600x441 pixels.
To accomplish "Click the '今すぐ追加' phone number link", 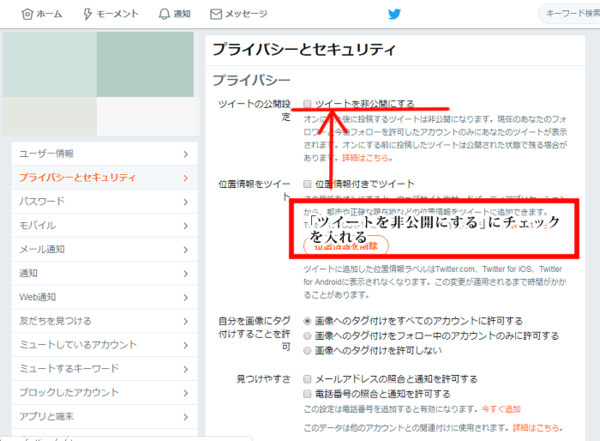I will tap(501, 409).
